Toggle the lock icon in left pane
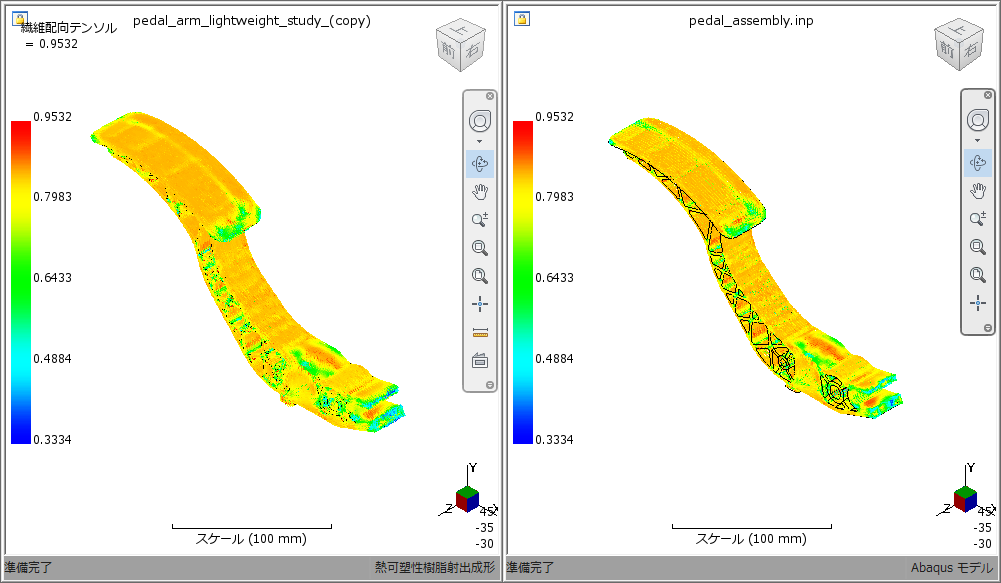The width and height of the screenshot is (1001, 583). click(x=20, y=19)
